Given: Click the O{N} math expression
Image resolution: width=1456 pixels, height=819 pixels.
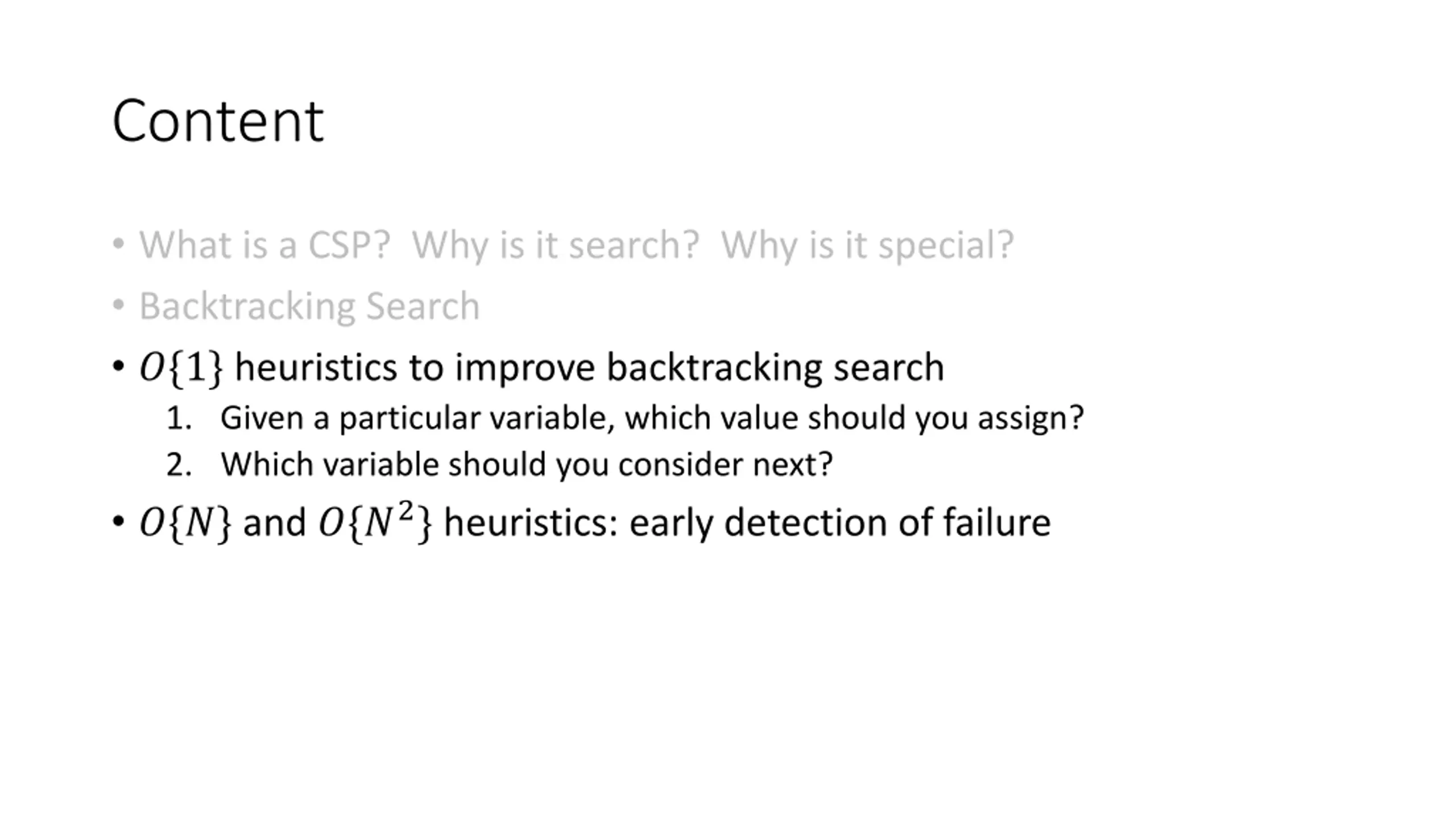Looking at the screenshot, I should point(185,523).
